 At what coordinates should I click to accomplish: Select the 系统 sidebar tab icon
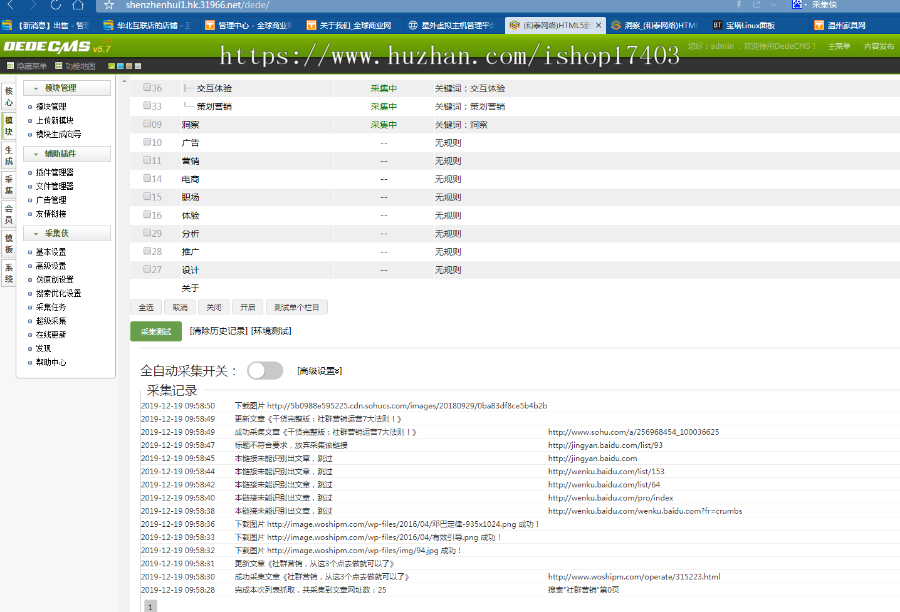click(x=8, y=272)
